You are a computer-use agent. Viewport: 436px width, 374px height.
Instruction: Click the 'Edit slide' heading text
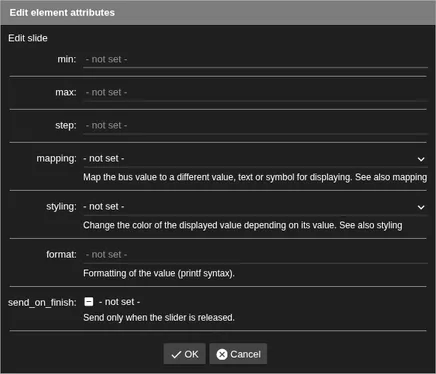[28, 38]
